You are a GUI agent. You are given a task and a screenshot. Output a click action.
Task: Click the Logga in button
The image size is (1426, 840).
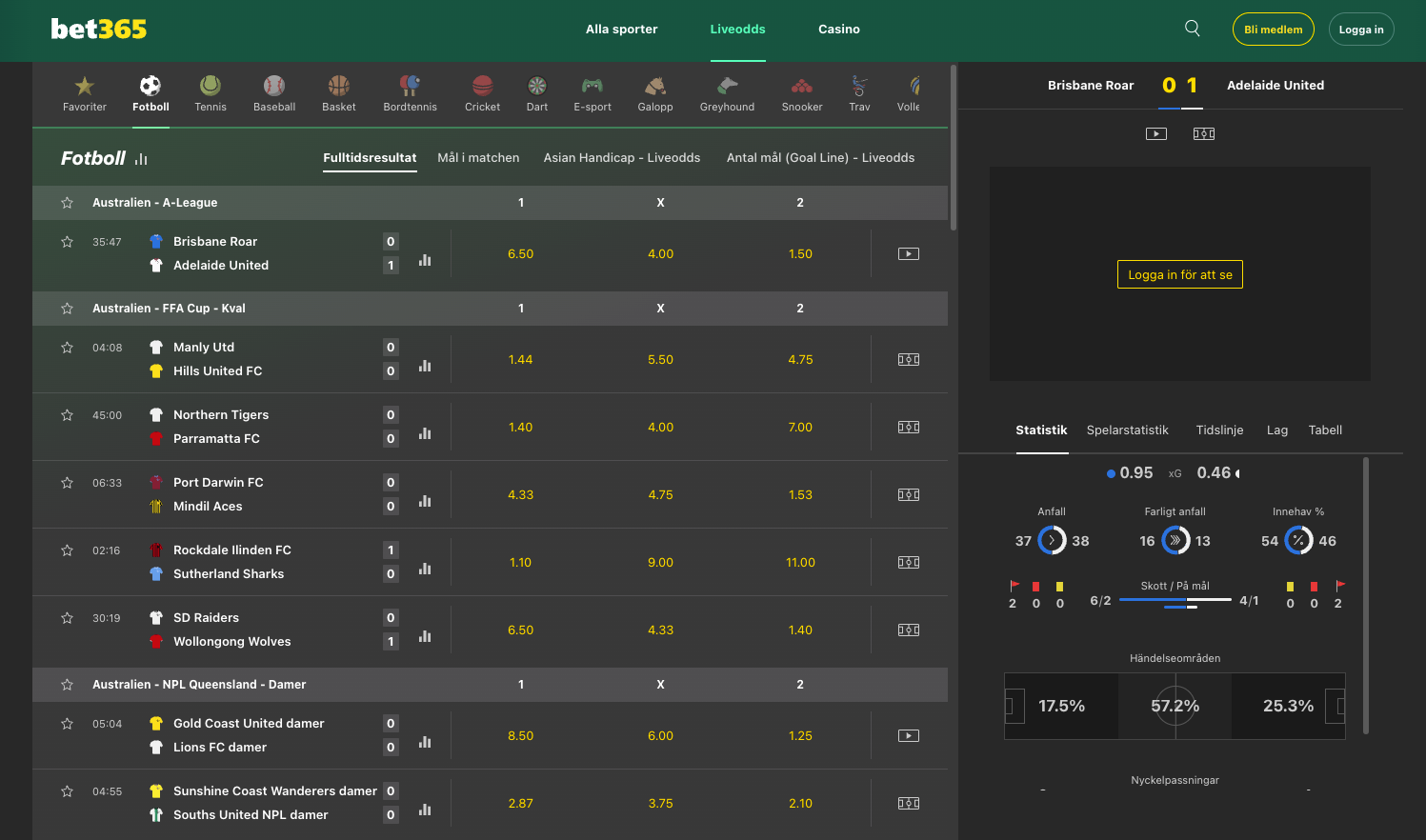point(1360,29)
